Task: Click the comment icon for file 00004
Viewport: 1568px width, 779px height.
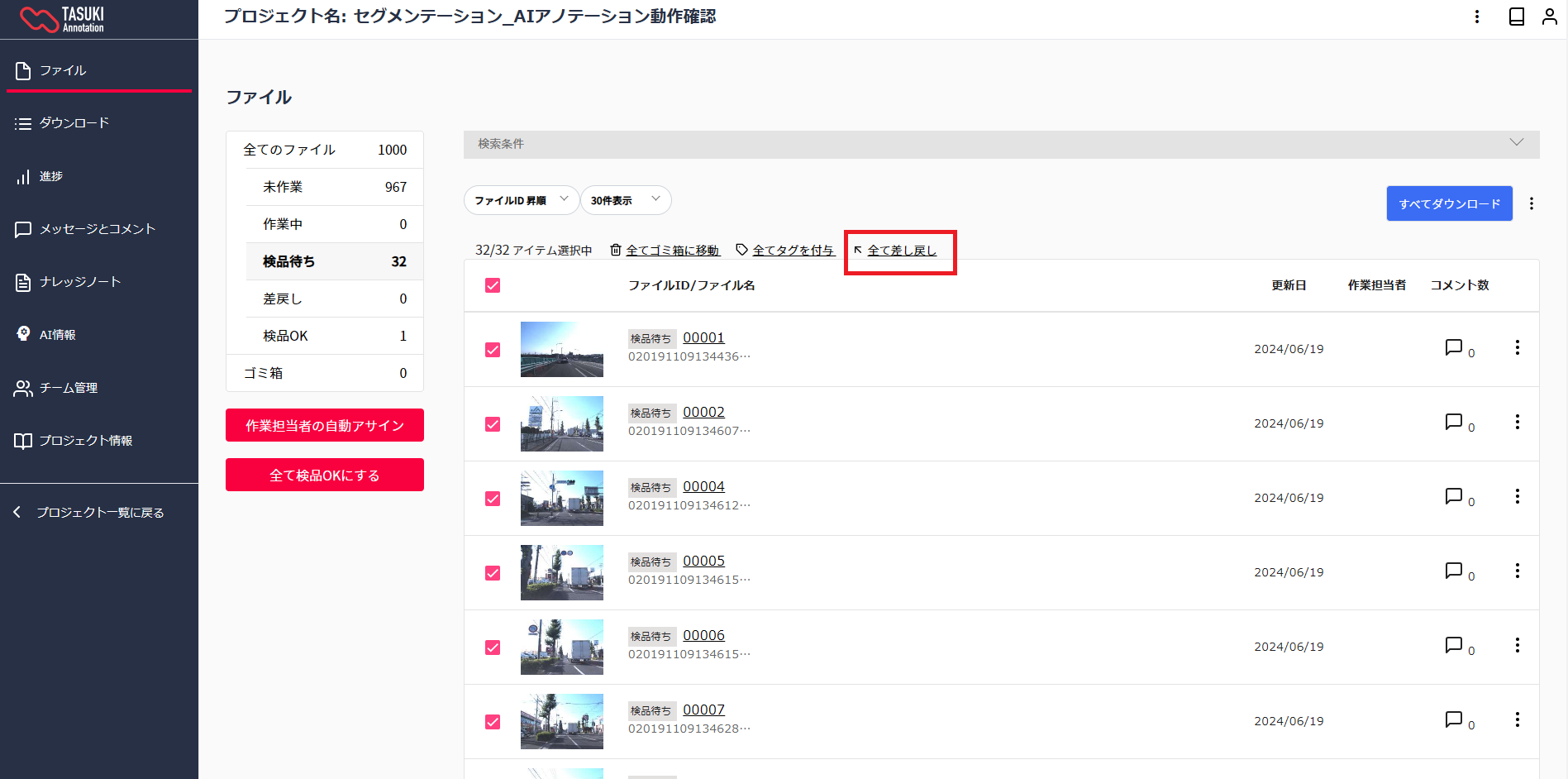Action: pos(1454,496)
